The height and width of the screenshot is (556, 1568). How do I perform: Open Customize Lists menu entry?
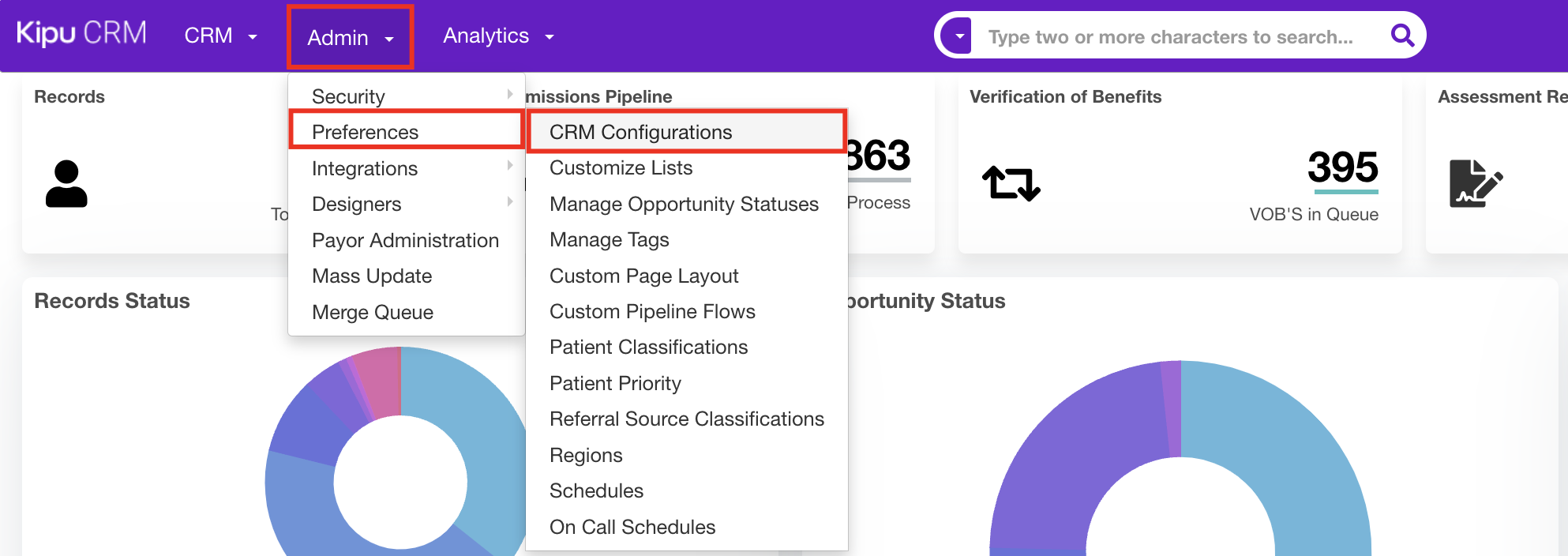coord(621,167)
